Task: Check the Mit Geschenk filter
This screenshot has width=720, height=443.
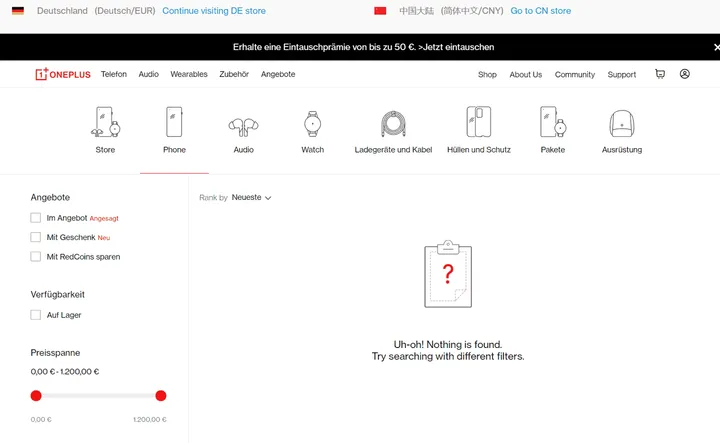Action: [x=36, y=237]
